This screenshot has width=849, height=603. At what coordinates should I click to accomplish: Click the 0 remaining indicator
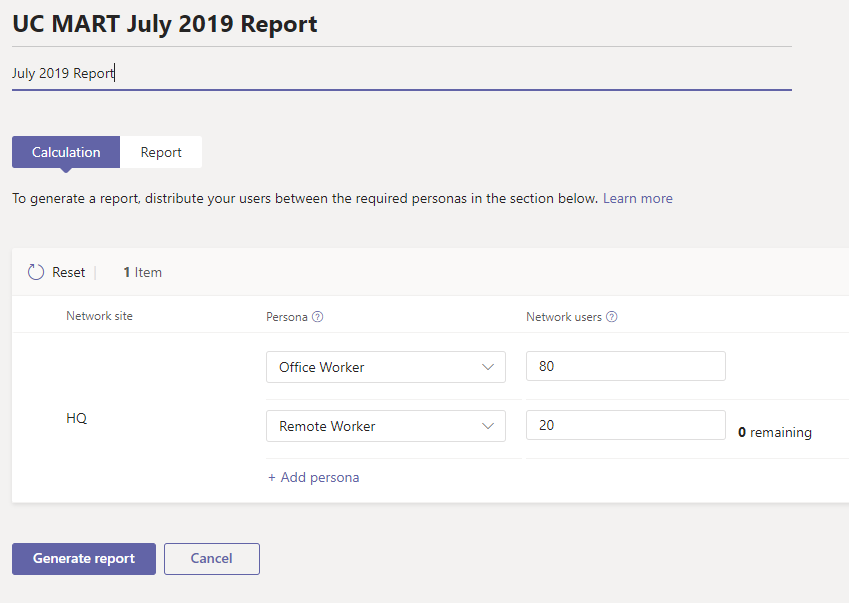(774, 433)
